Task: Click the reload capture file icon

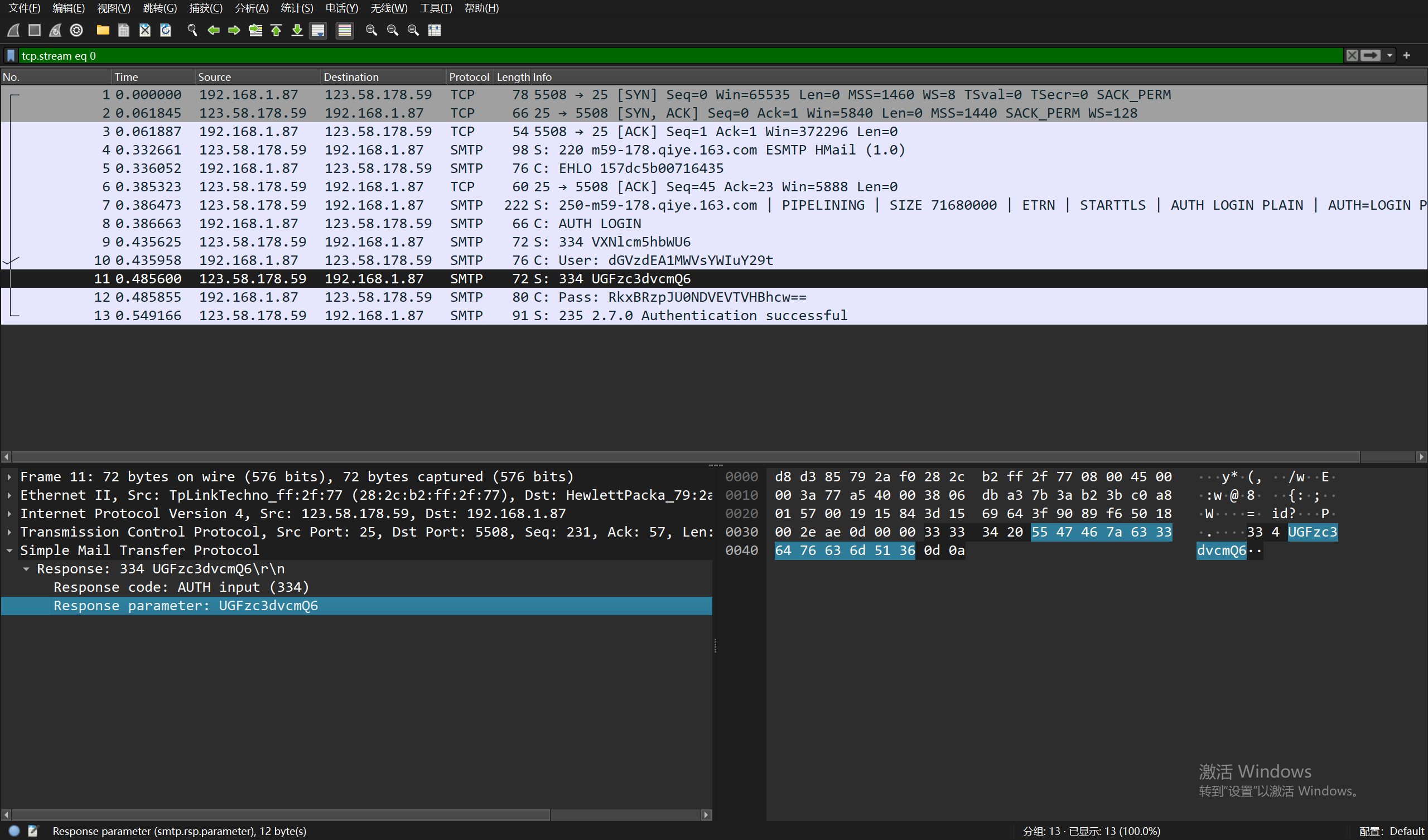Action: click(x=166, y=30)
